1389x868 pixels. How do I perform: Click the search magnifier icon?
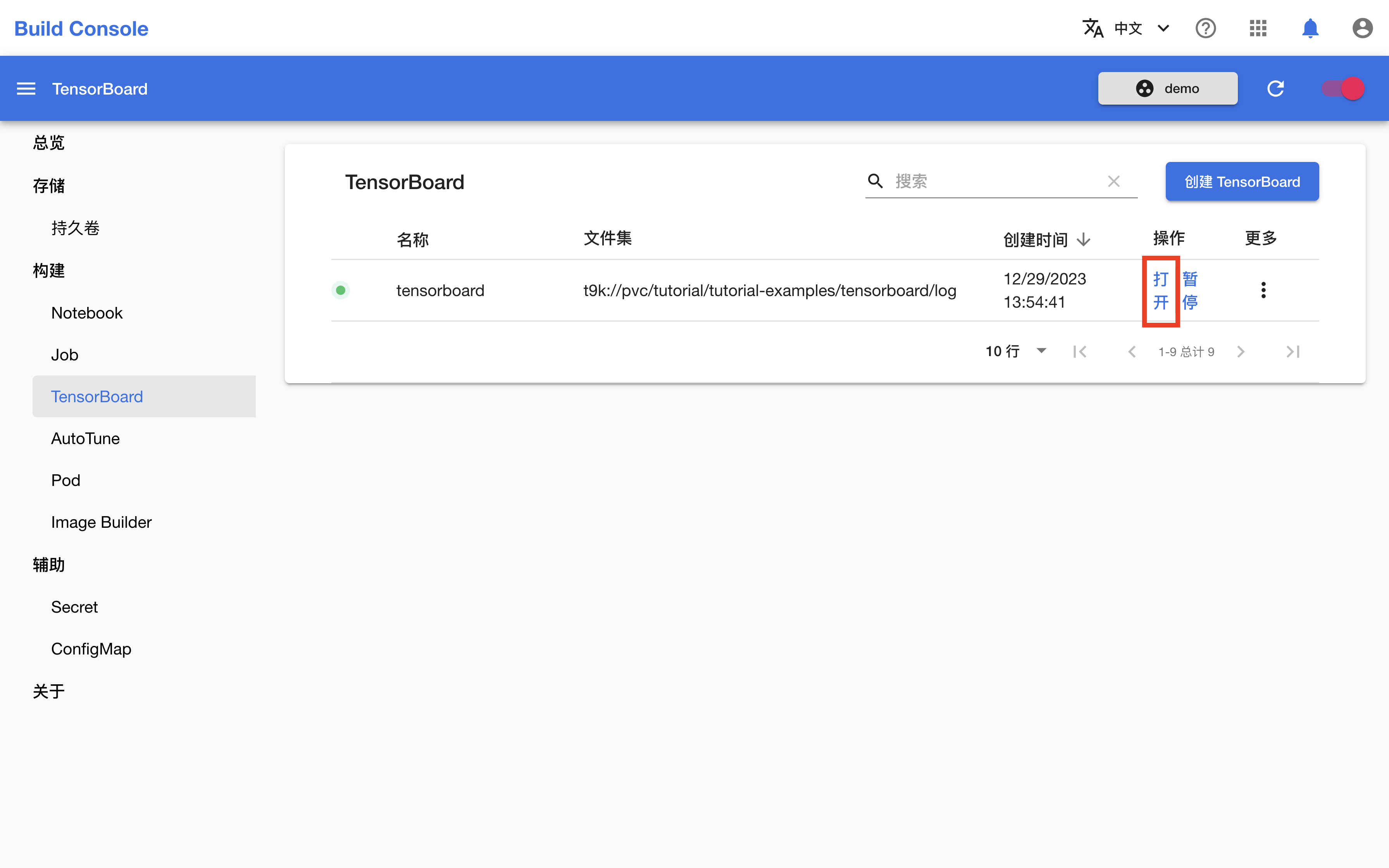pyautogui.click(x=875, y=181)
